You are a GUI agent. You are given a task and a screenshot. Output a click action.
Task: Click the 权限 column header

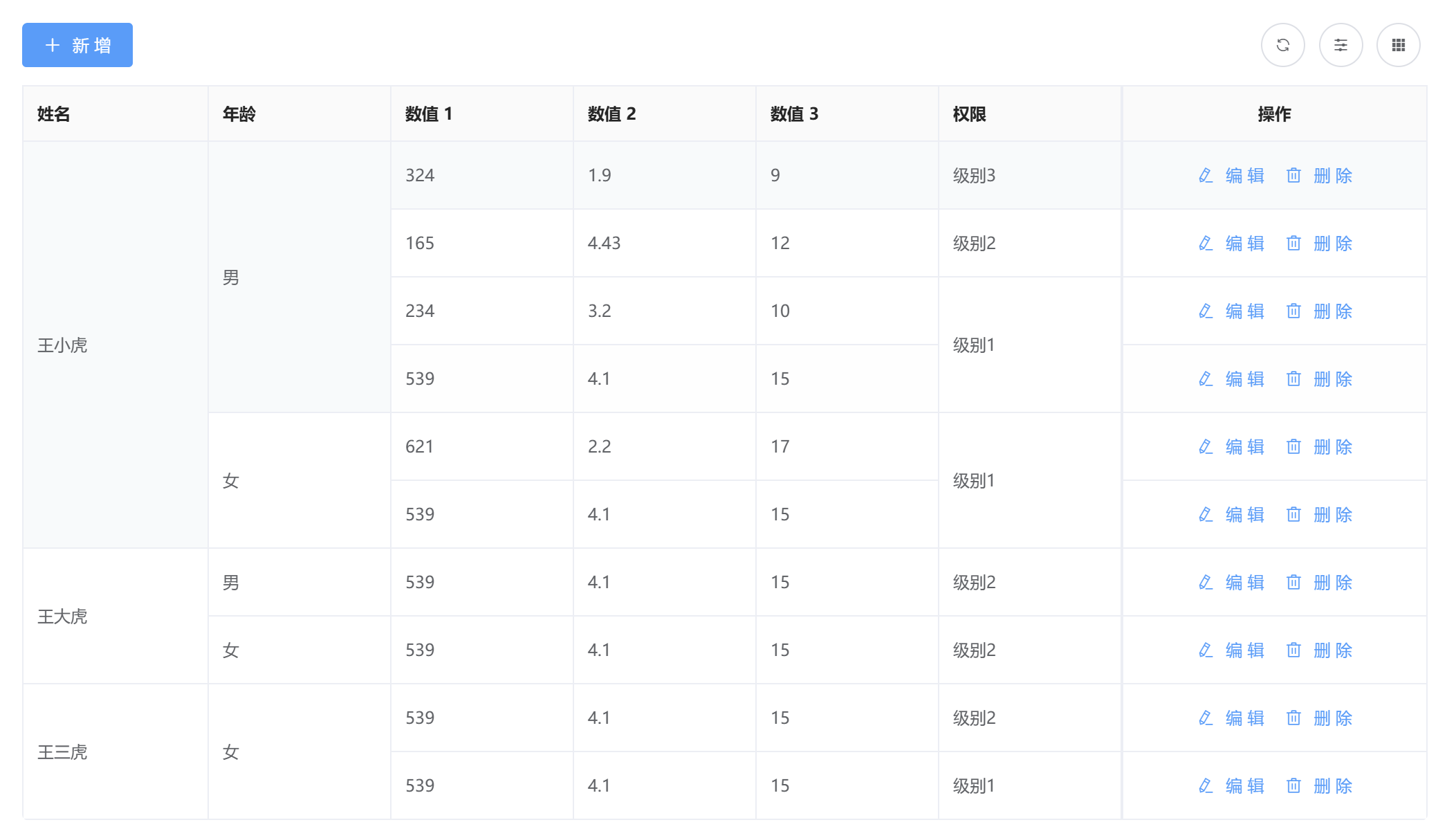coord(969,114)
